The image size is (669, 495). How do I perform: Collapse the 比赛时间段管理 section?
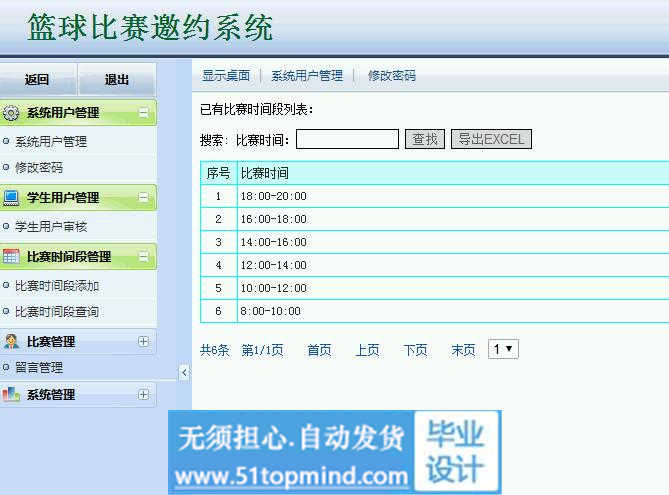point(143,257)
